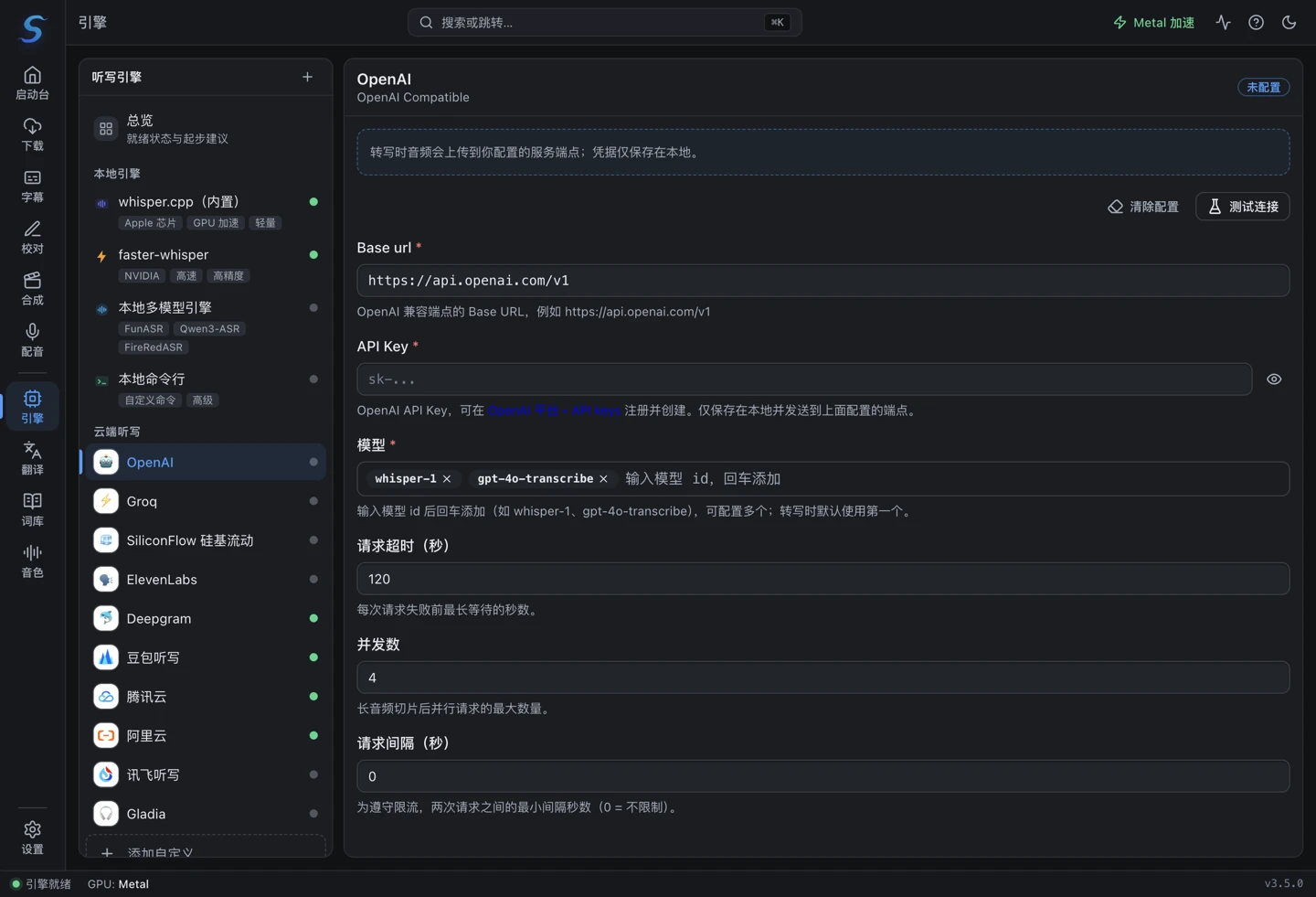Edit the 请求超时 timeout field
1316x897 pixels.
pyautogui.click(x=822, y=578)
